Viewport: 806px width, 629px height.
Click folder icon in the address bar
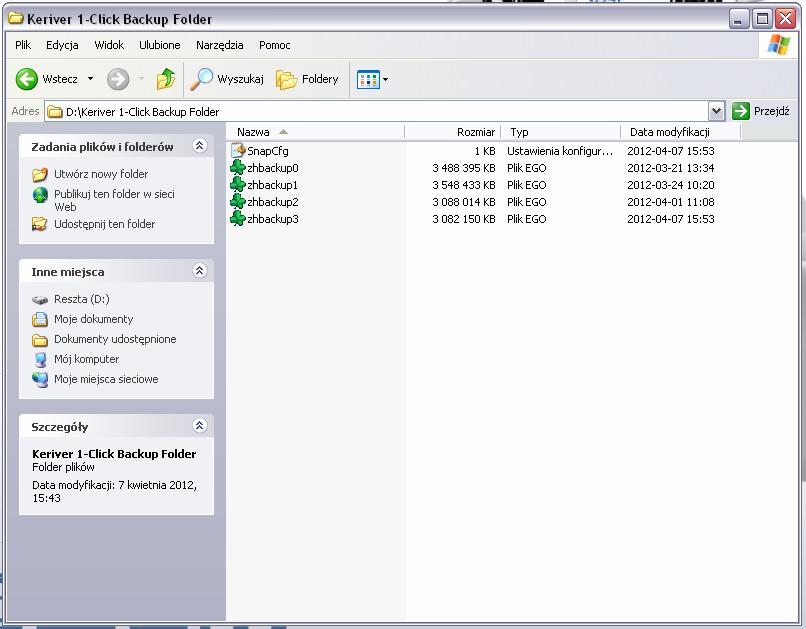click(x=54, y=112)
